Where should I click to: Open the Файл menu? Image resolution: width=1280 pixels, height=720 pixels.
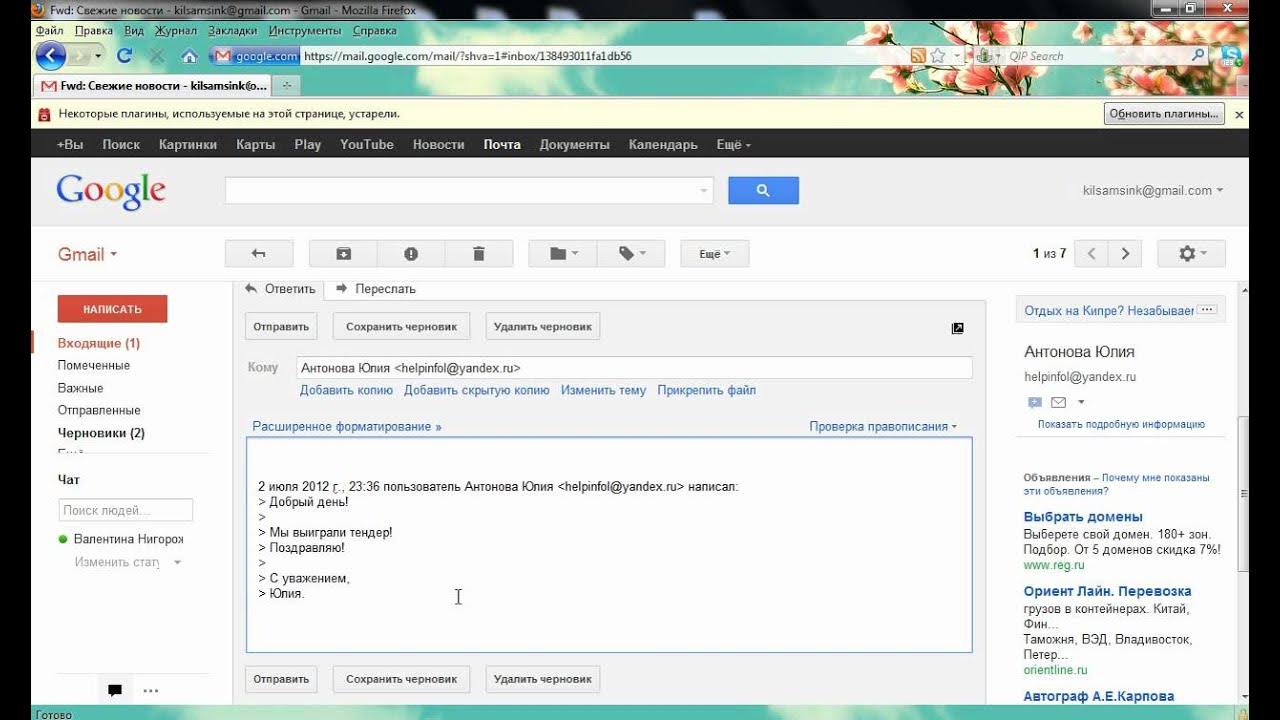50,30
